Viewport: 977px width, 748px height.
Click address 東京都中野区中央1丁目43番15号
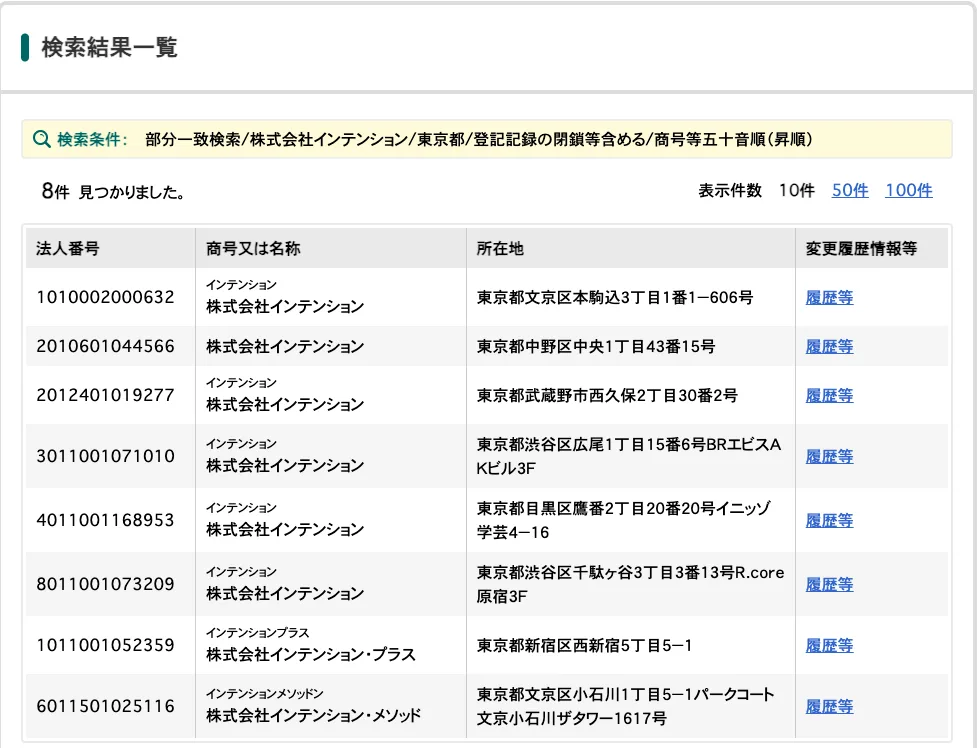596,346
